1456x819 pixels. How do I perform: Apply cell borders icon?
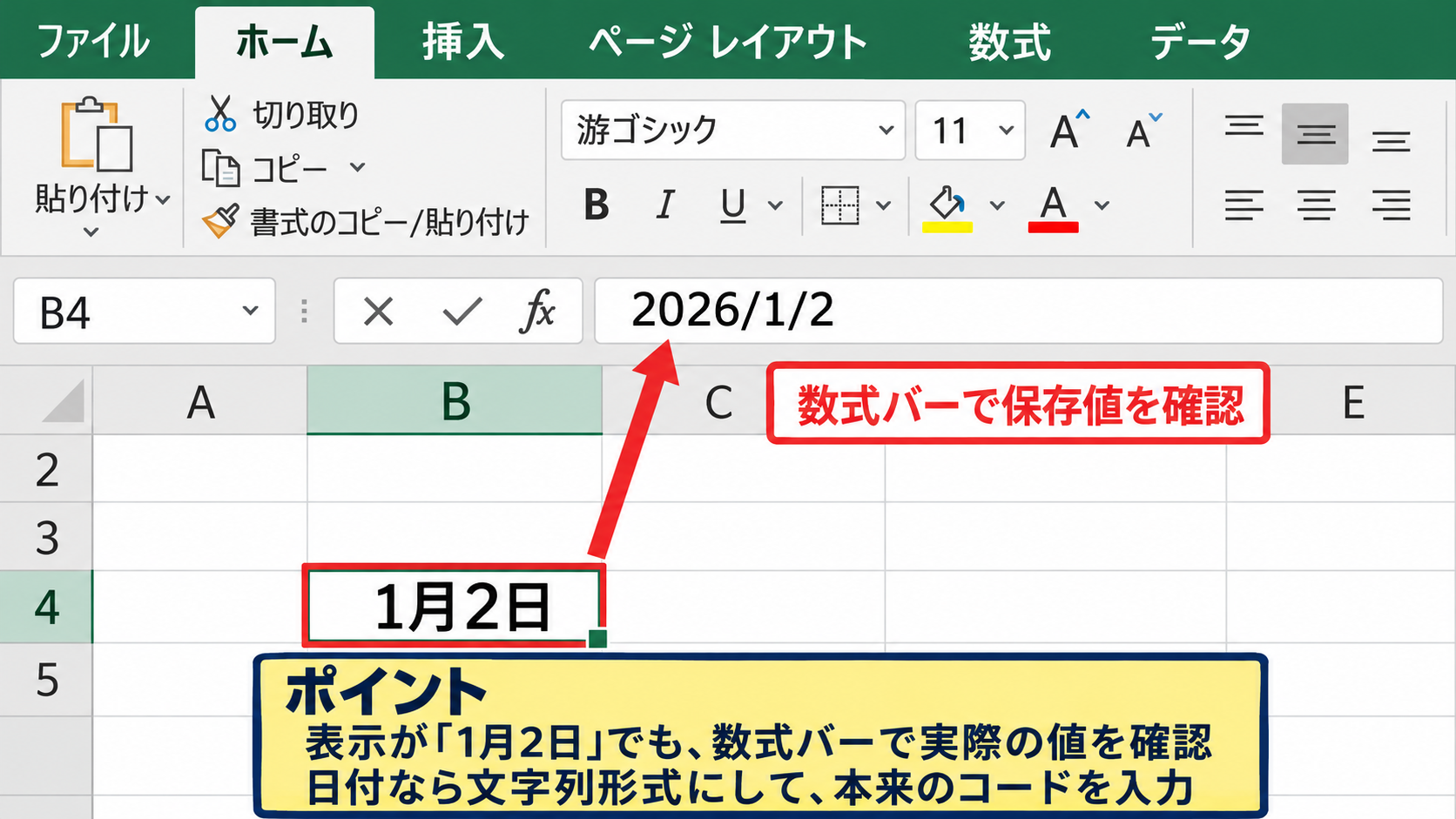pyautogui.click(x=840, y=205)
